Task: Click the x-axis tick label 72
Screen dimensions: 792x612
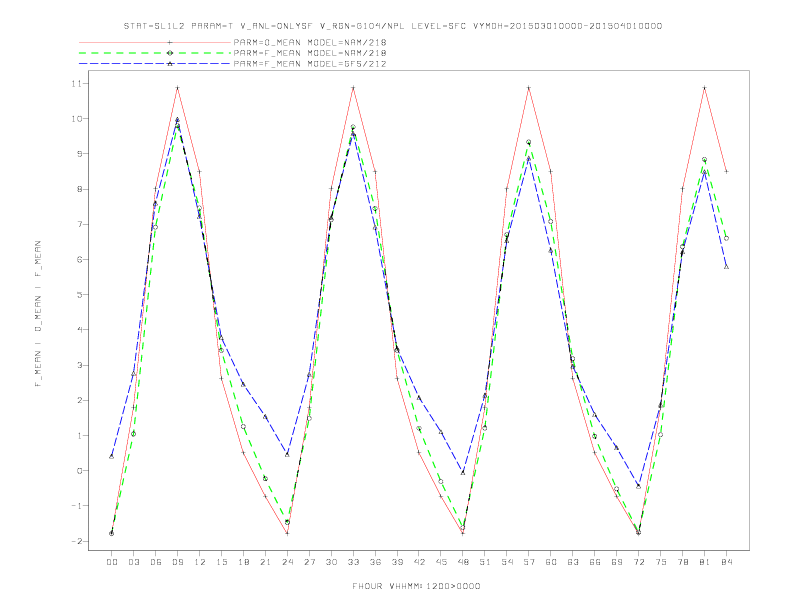Action: (x=639, y=562)
